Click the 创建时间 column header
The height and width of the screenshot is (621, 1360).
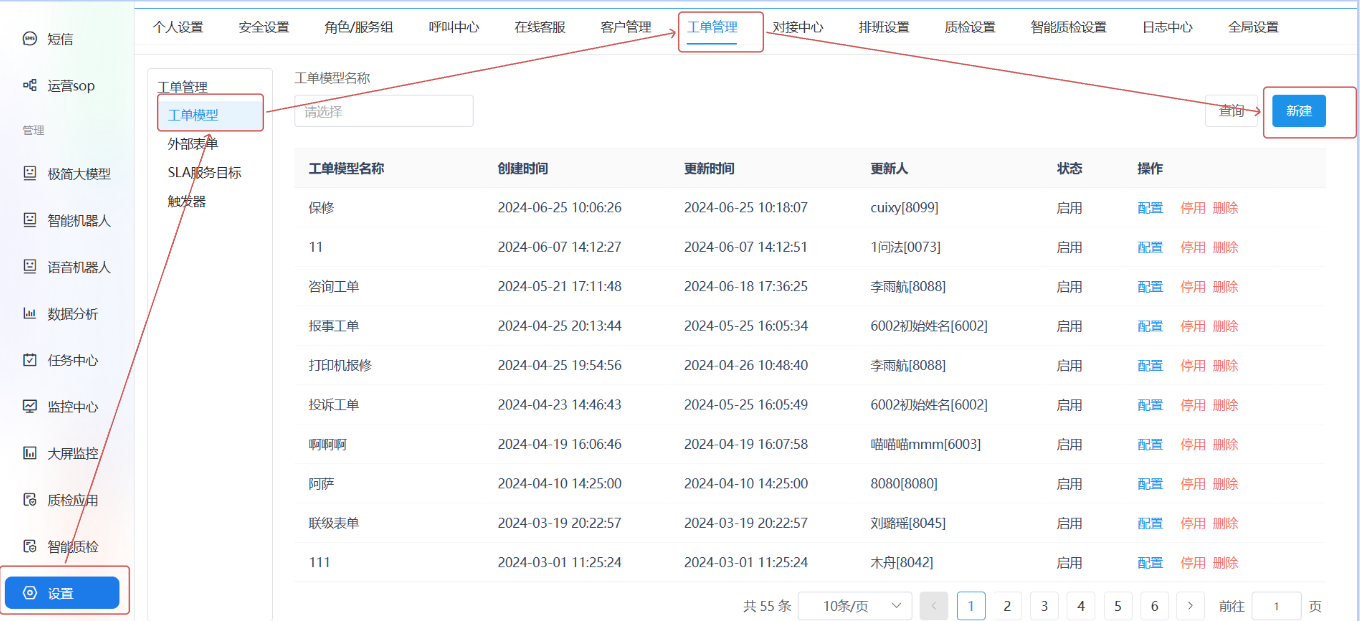click(523, 169)
